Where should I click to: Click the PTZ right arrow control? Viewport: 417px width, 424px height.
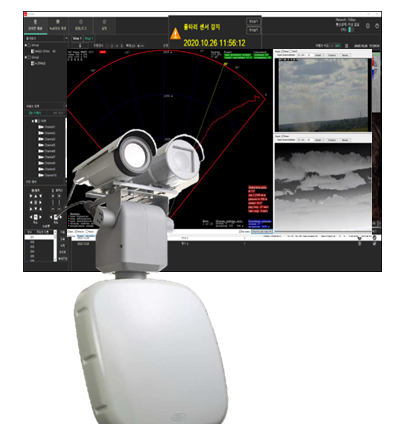pyautogui.click(x=41, y=202)
